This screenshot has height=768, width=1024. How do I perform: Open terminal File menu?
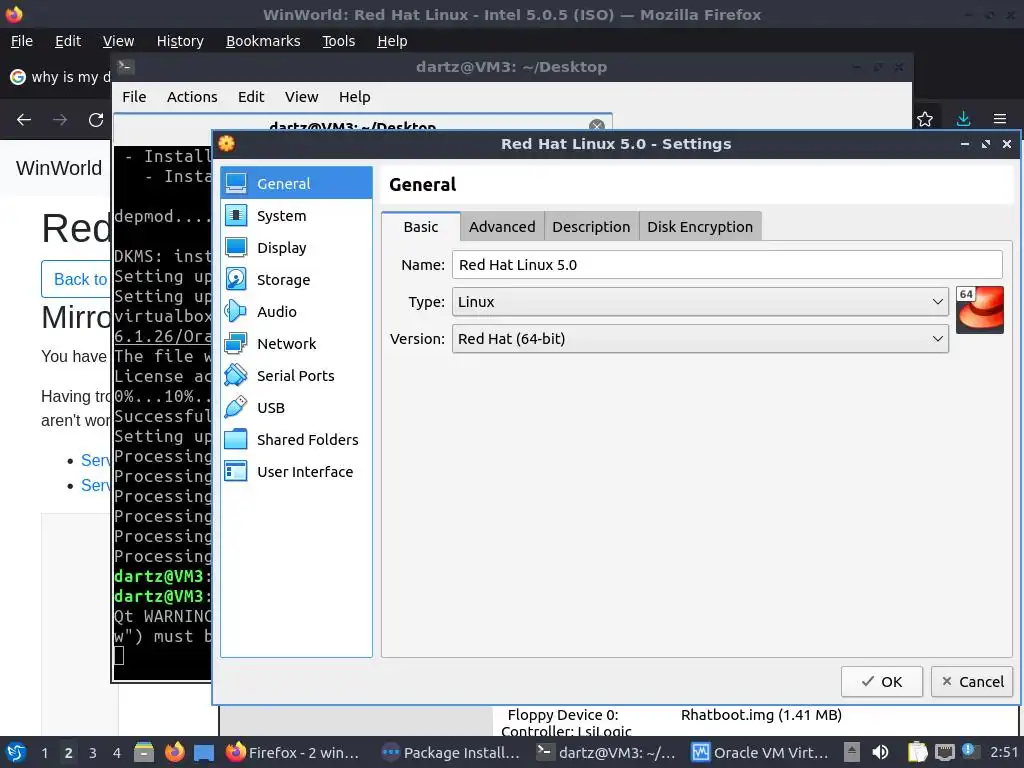click(134, 97)
